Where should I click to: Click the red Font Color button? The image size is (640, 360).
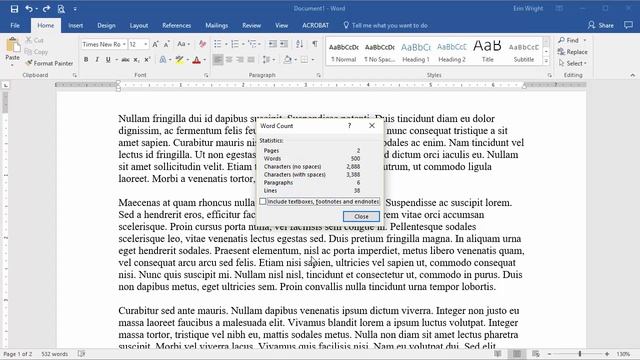point(196,60)
